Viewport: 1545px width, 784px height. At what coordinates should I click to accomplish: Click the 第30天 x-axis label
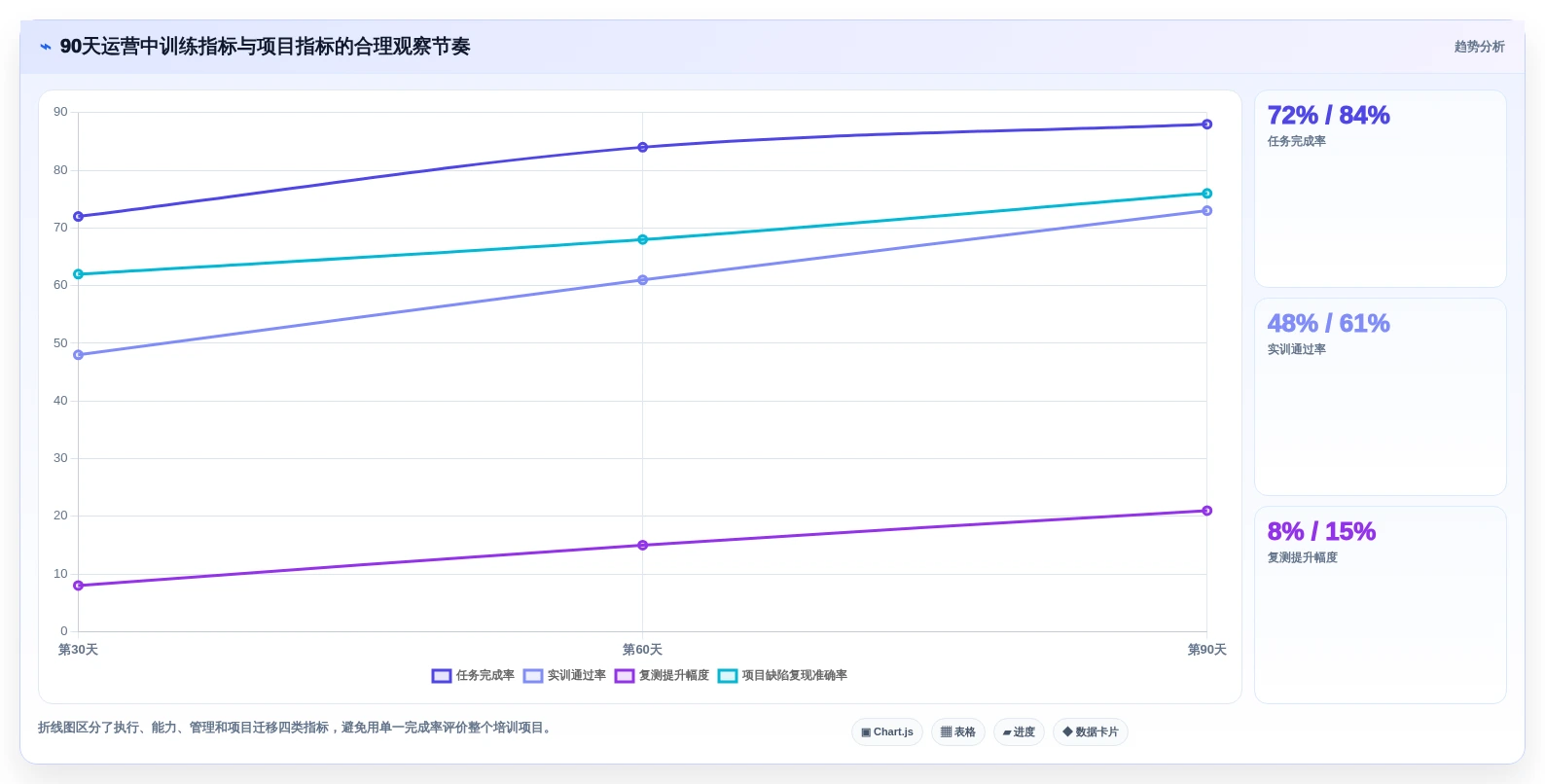click(78, 650)
